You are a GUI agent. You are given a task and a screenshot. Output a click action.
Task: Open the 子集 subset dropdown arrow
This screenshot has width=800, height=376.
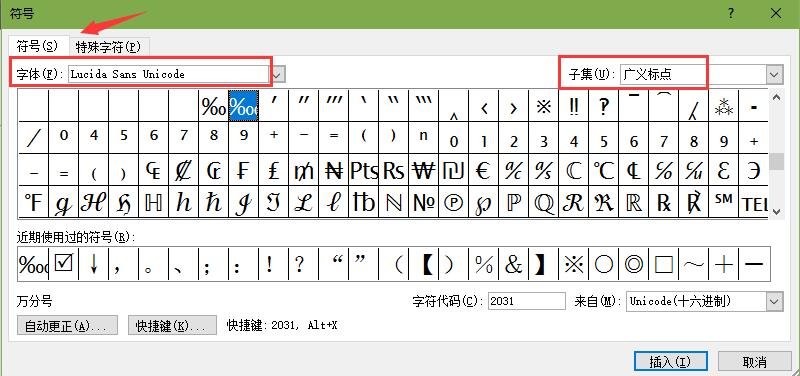pos(774,74)
